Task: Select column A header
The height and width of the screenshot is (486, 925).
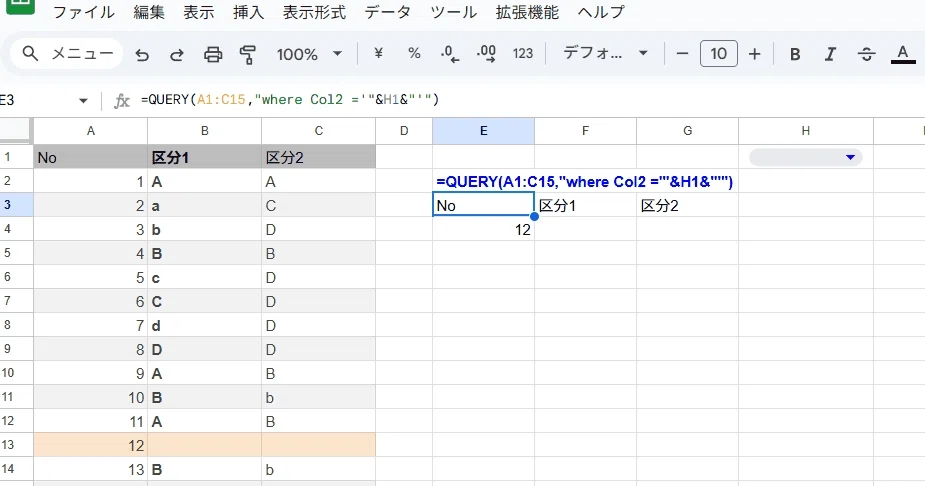Action: tap(90, 131)
